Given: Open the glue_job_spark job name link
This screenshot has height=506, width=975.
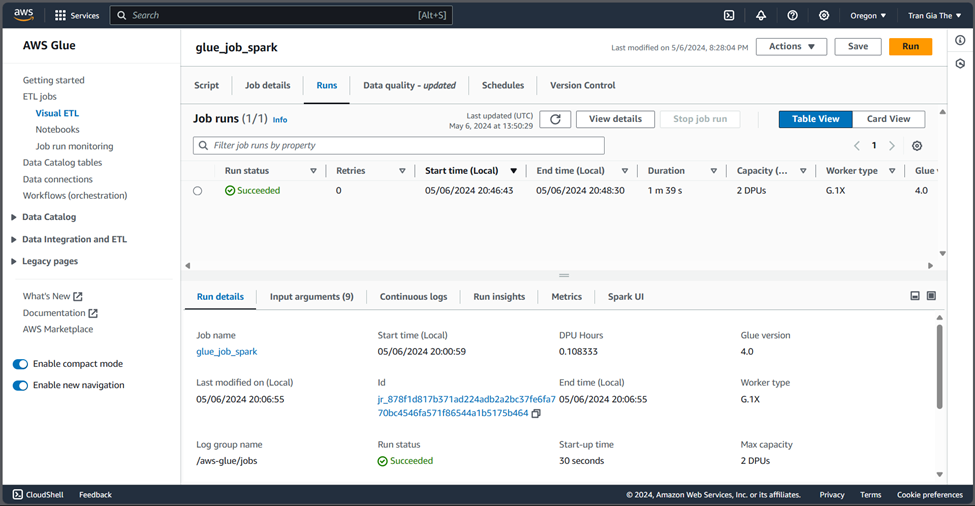Looking at the screenshot, I should click(226, 352).
